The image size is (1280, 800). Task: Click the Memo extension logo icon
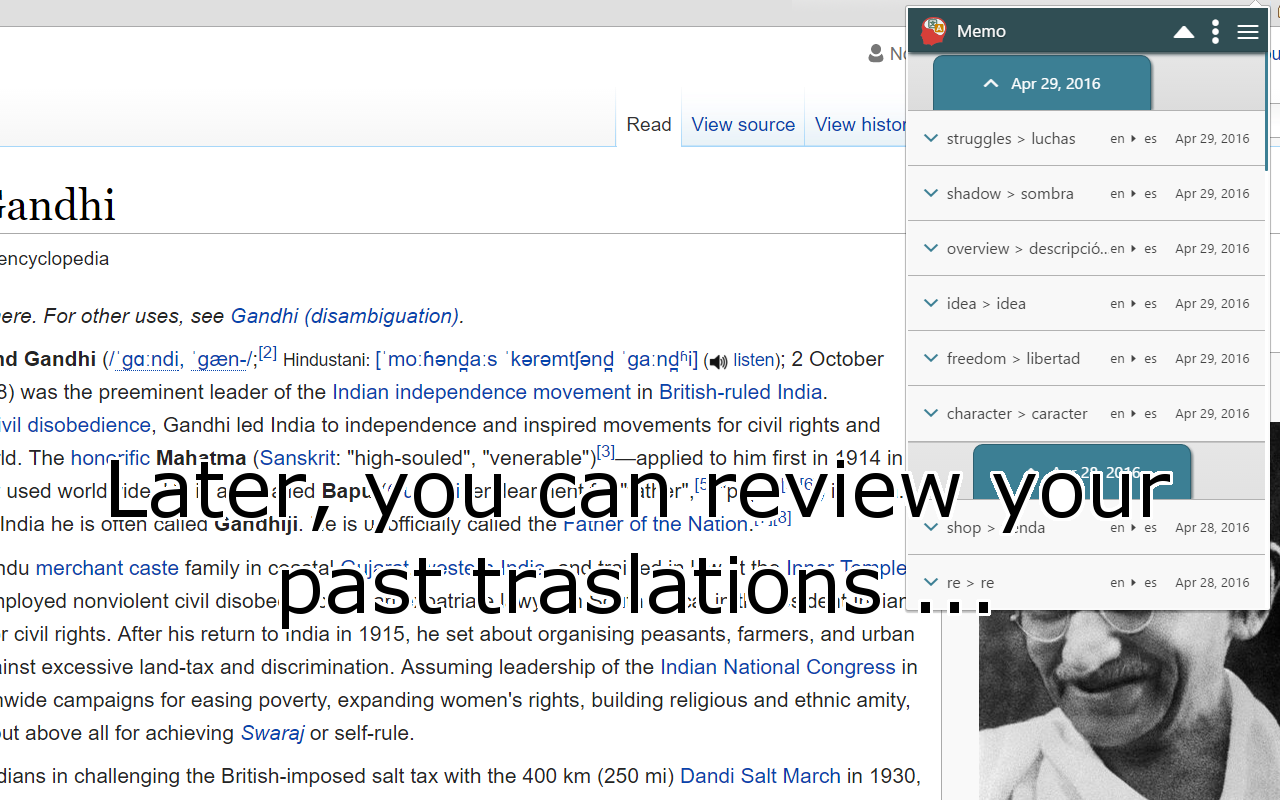933,31
